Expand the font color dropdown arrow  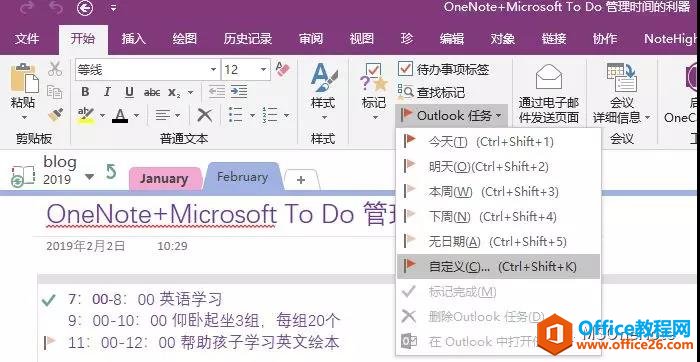click(x=136, y=116)
